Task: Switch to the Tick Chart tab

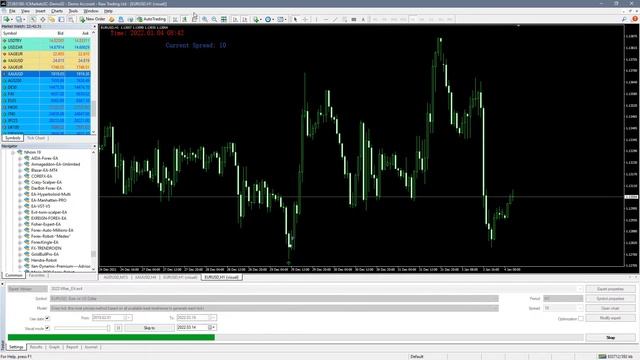Action: click(x=36, y=138)
